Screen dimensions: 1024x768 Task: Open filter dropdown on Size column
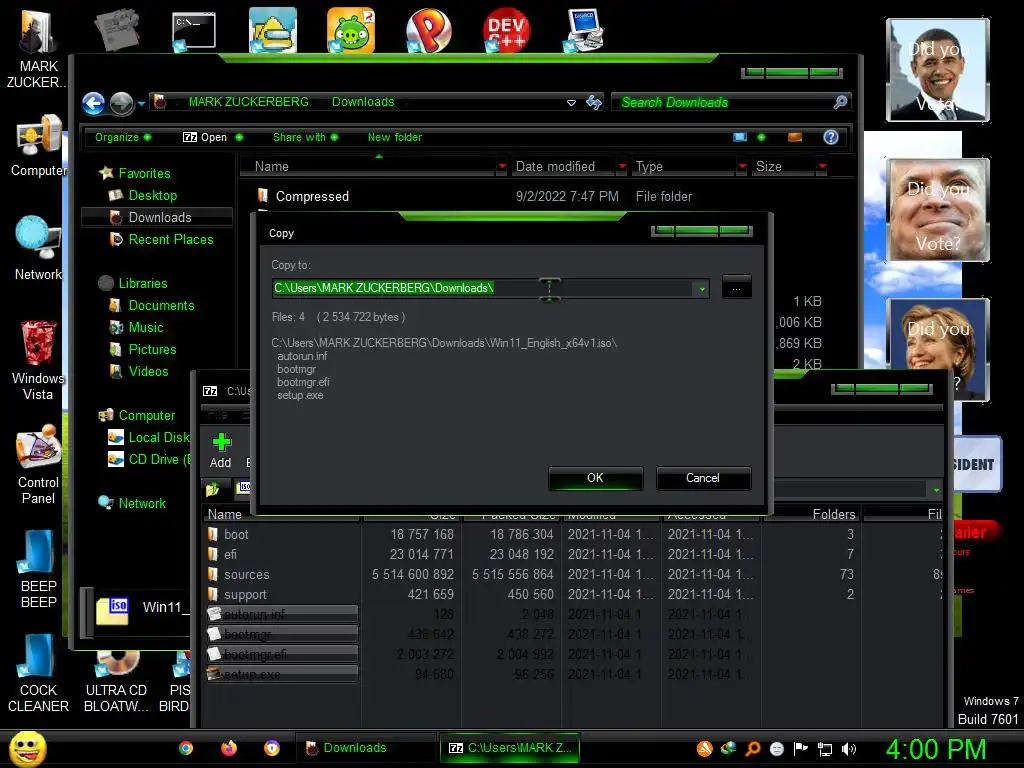pyautogui.click(x=822, y=167)
